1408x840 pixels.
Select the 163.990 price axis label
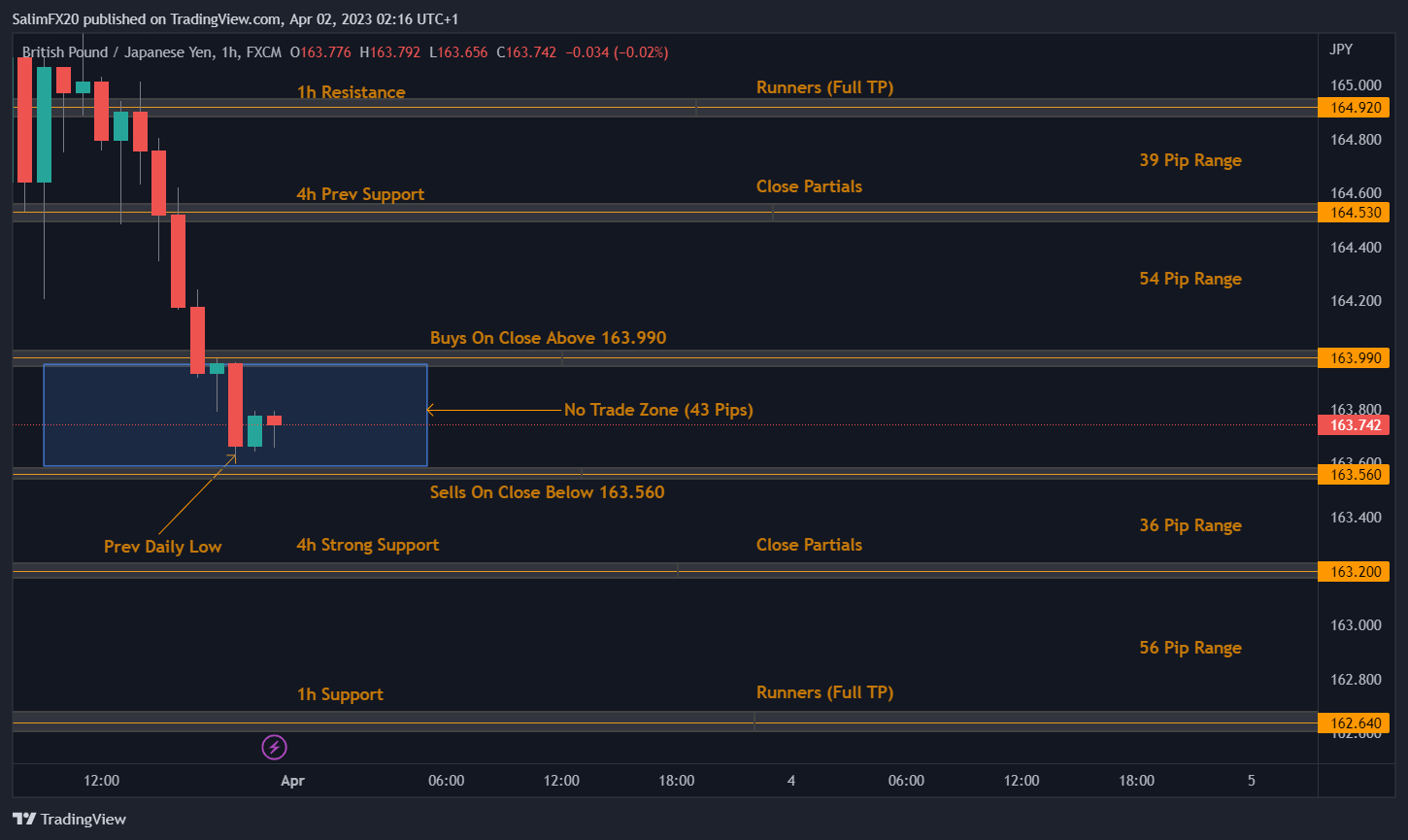(x=1354, y=358)
